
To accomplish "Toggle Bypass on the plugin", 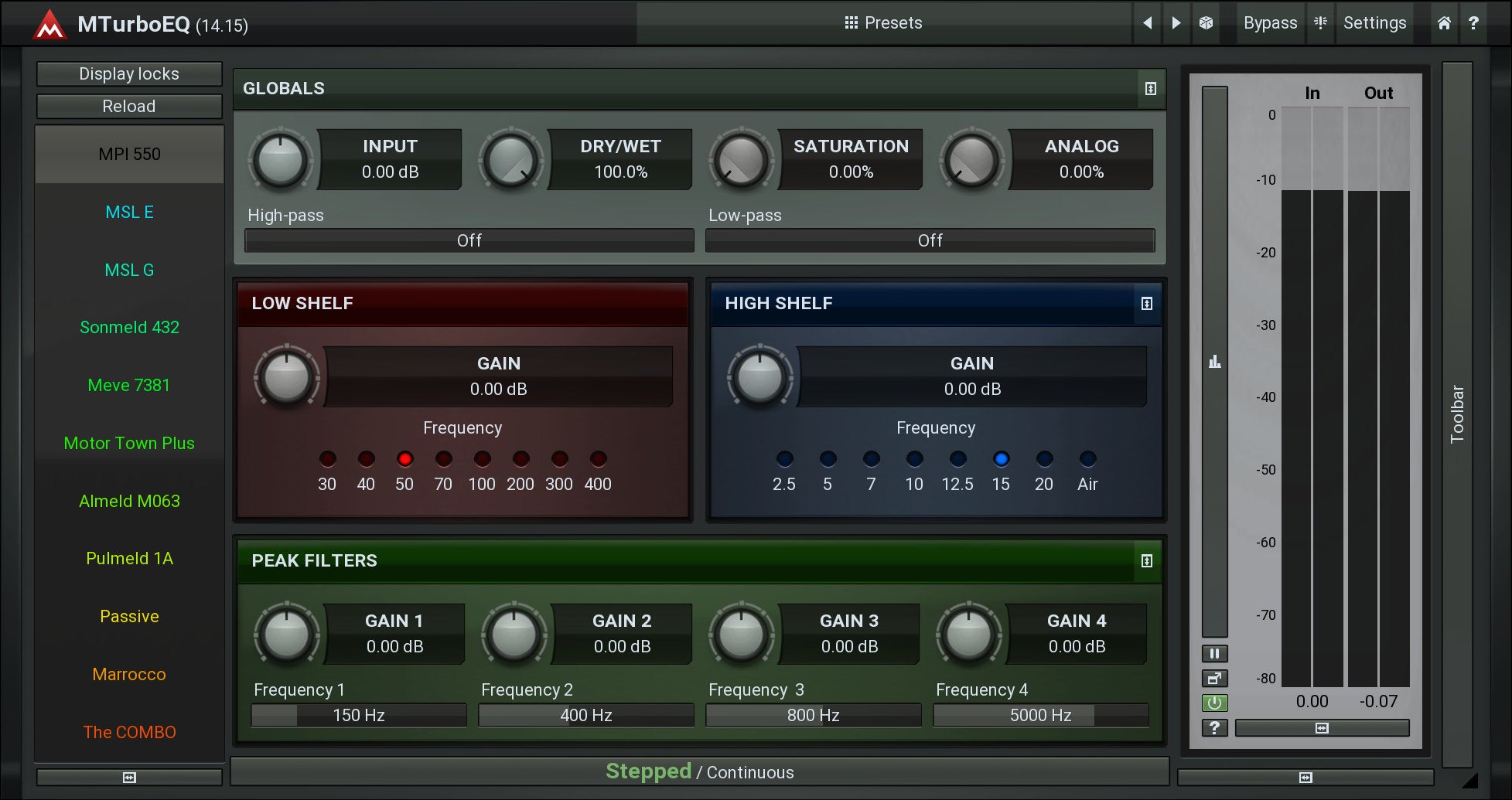I will coord(1270,23).
